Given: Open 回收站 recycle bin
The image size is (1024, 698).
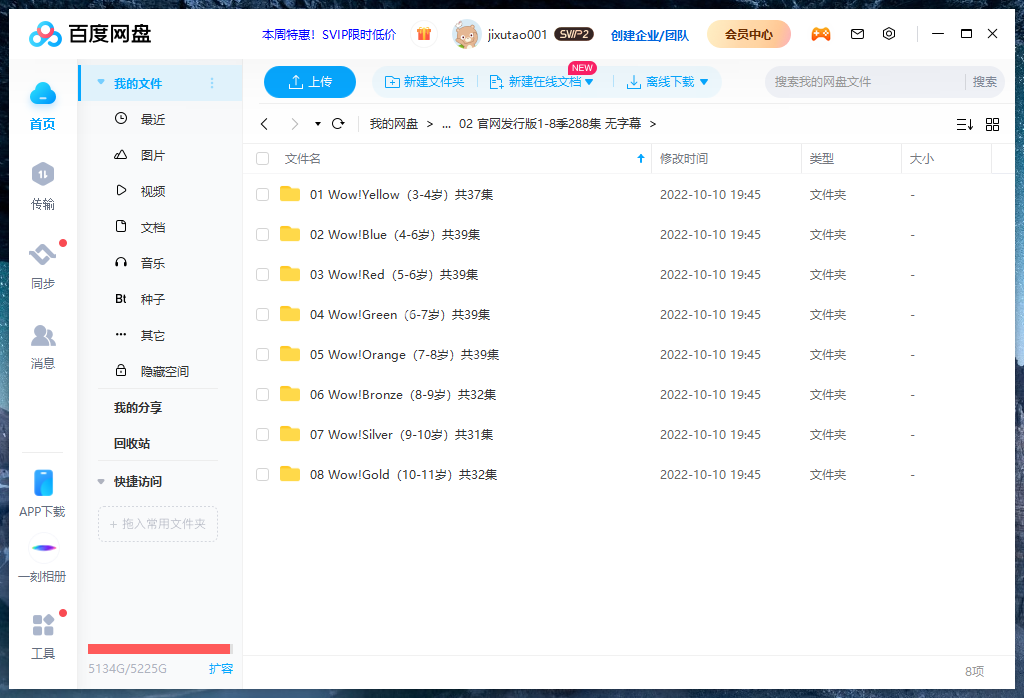Looking at the screenshot, I should coord(132,443).
